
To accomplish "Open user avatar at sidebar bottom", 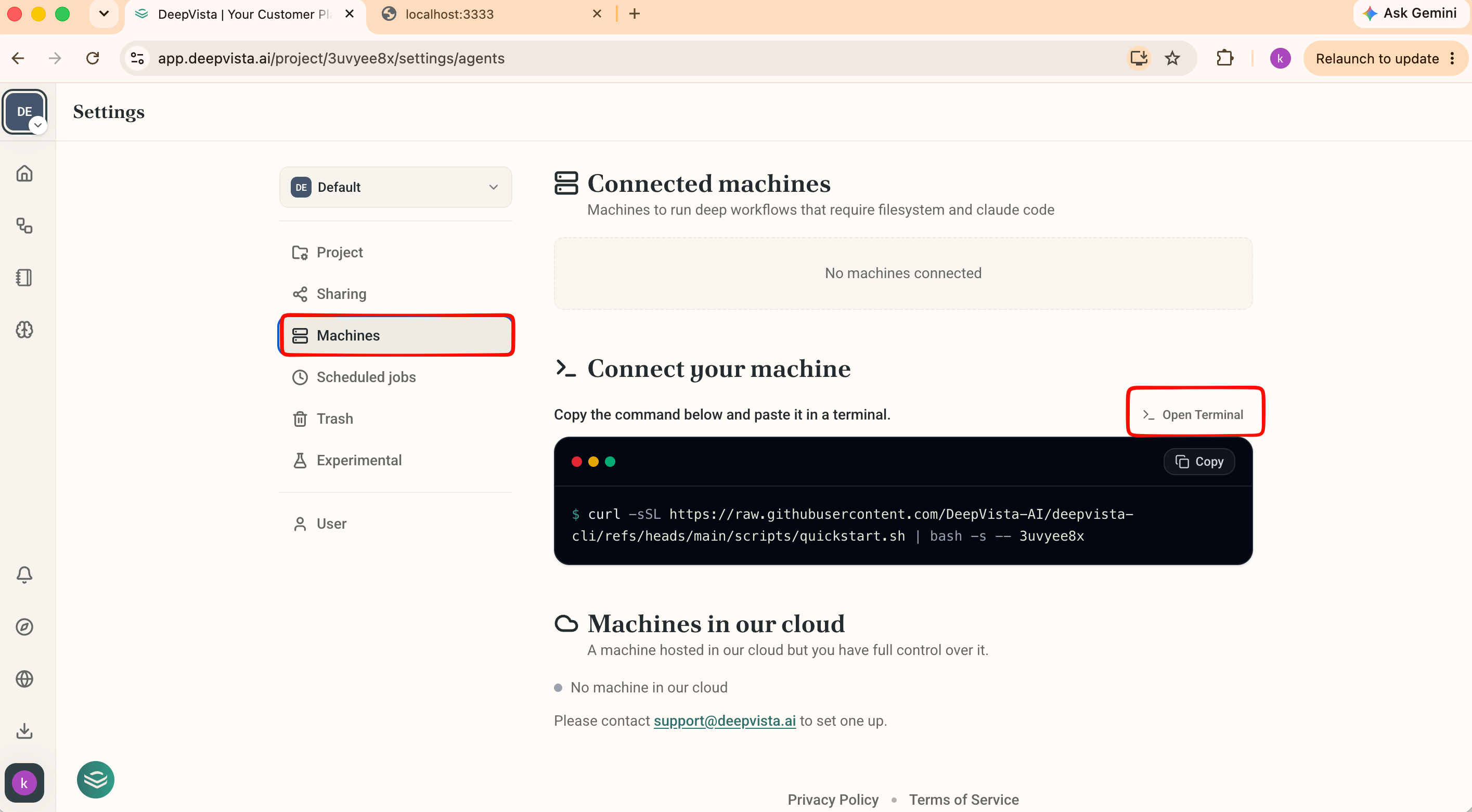I will tap(24, 783).
